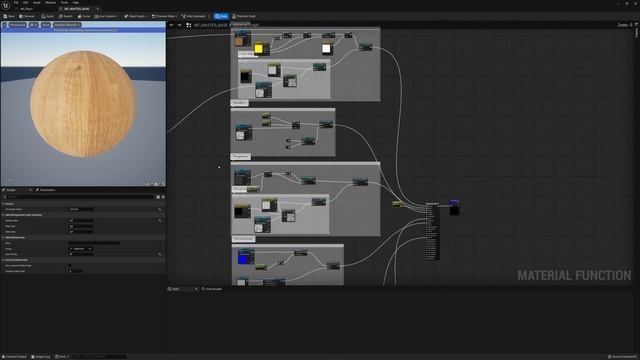This screenshot has width=640, height=360.
Task: Reset Default Value to default arrow
Action: pos(160,220)
